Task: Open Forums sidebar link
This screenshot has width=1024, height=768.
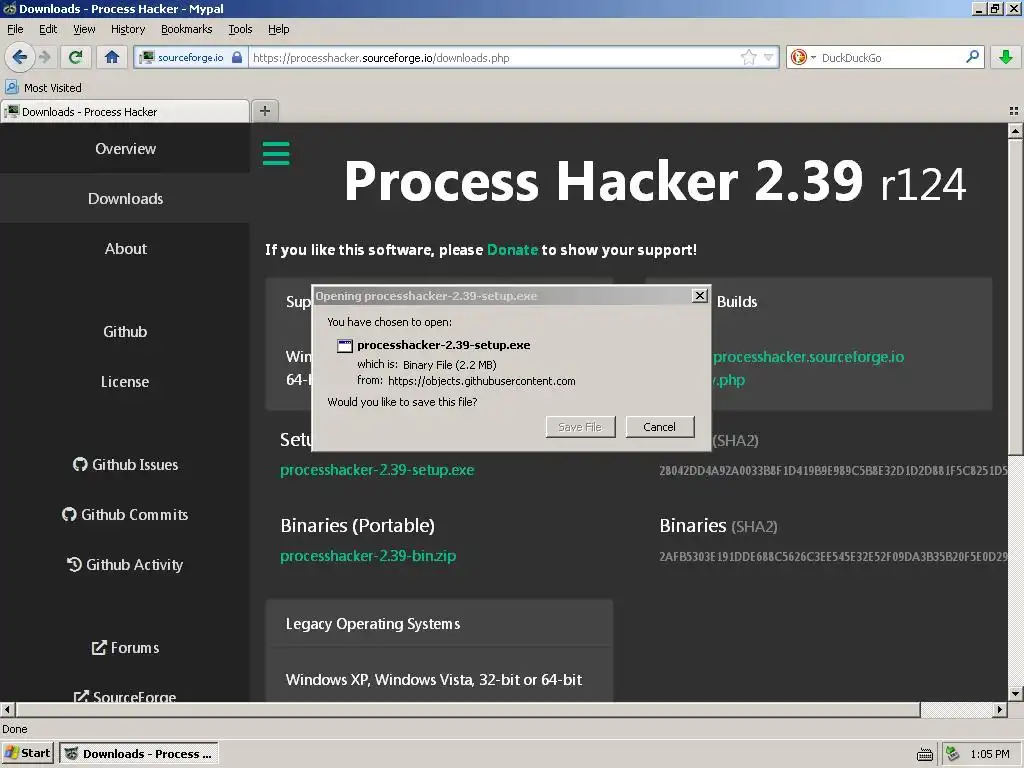Action: (x=125, y=648)
